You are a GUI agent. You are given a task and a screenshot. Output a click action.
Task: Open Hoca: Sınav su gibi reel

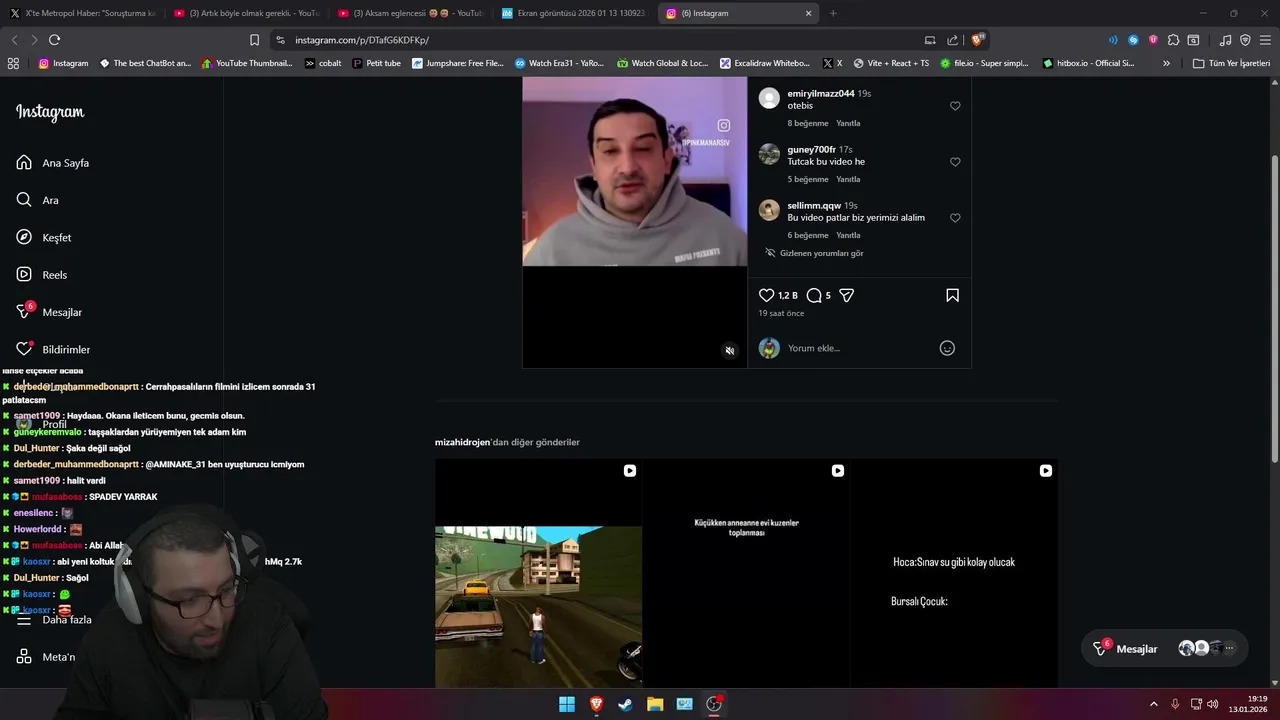point(954,574)
